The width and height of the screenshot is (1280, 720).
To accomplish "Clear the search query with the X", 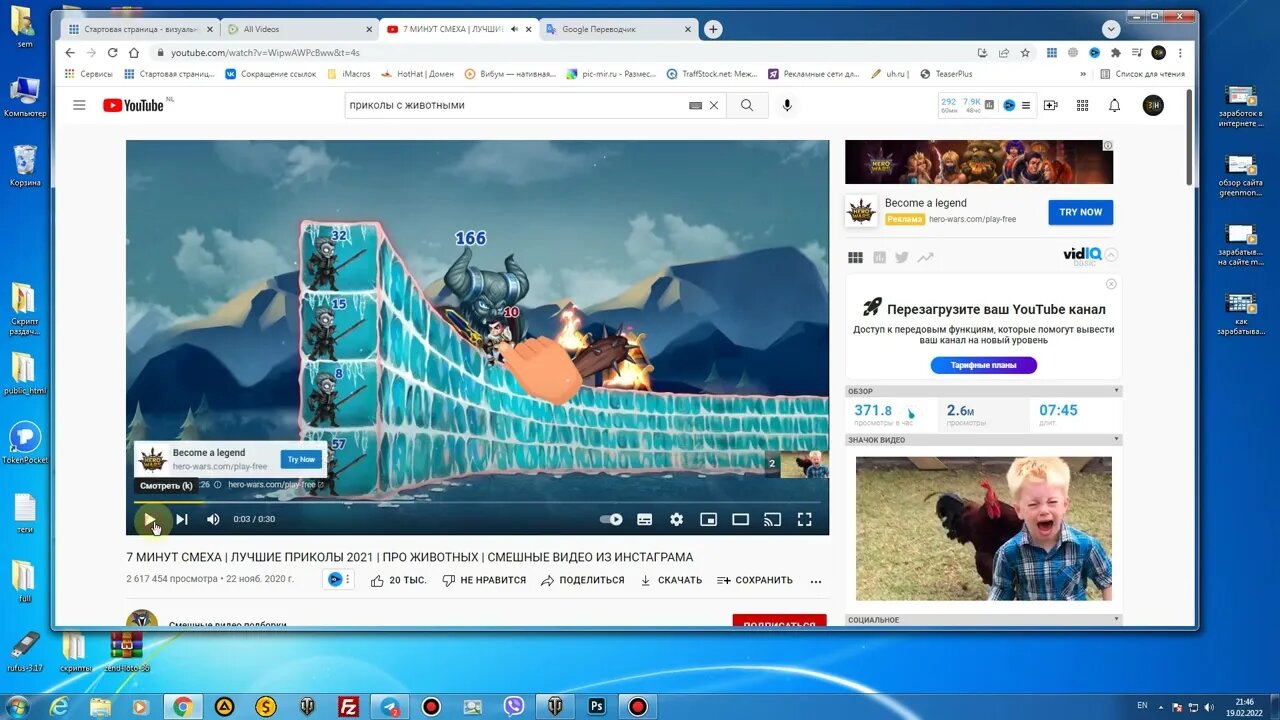I will tap(714, 105).
